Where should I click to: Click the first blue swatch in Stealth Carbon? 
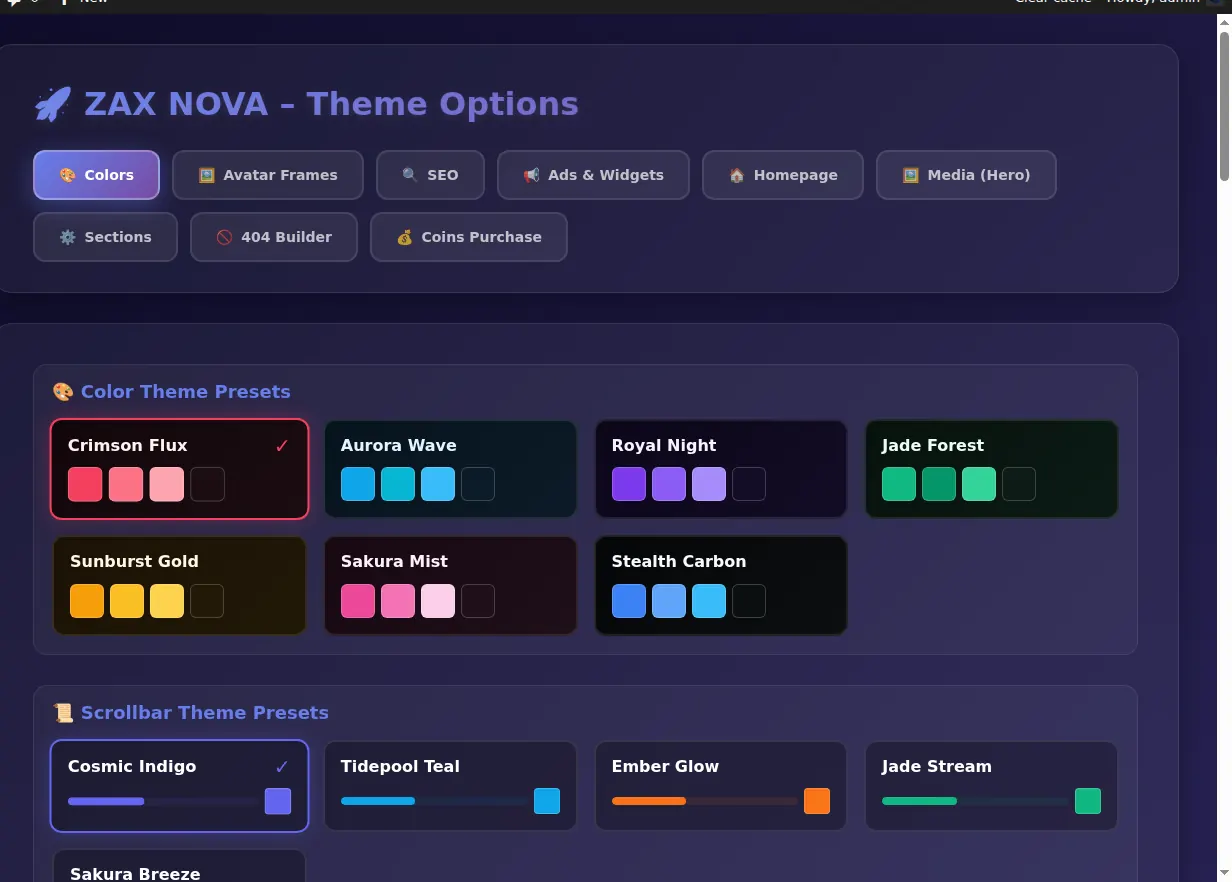point(629,601)
